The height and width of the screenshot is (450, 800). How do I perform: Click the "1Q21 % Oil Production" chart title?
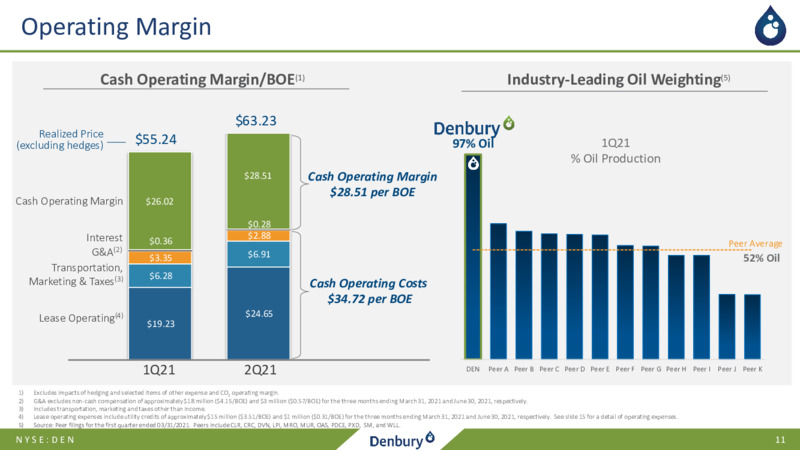point(615,151)
